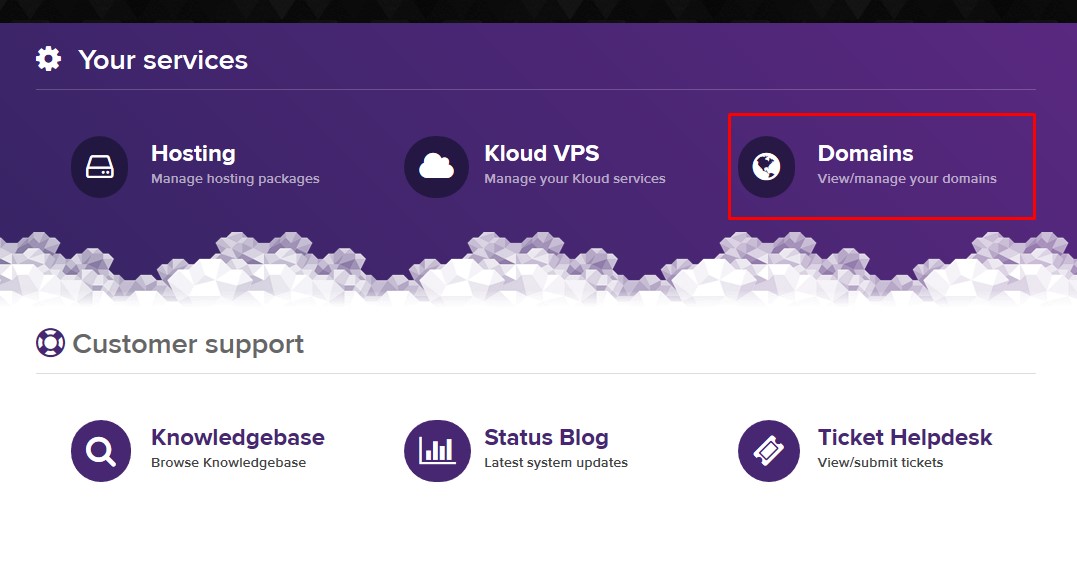1077x587 pixels.
Task: Click the lifebuoy icon beside Customer support
Action: coord(50,343)
